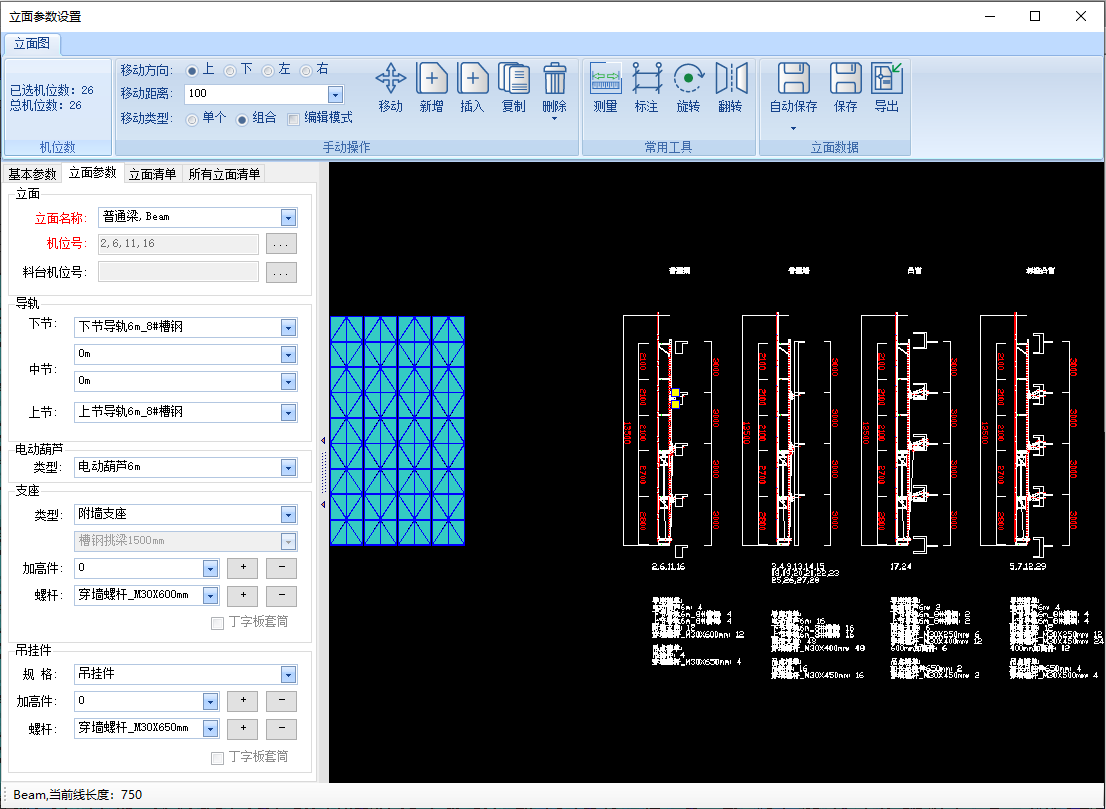Open the 电动葫芦 类型 dropdown
This screenshot has width=1106, height=809.
coord(288,468)
